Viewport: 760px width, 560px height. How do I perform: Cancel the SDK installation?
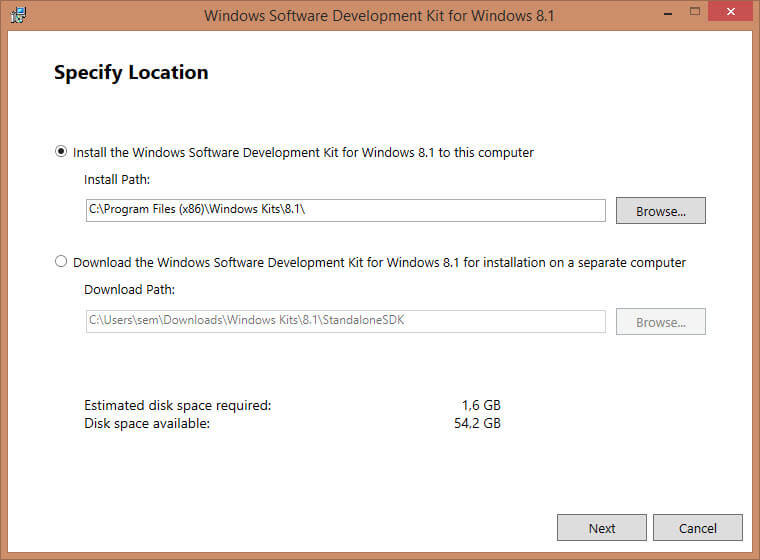coord(697,528)
